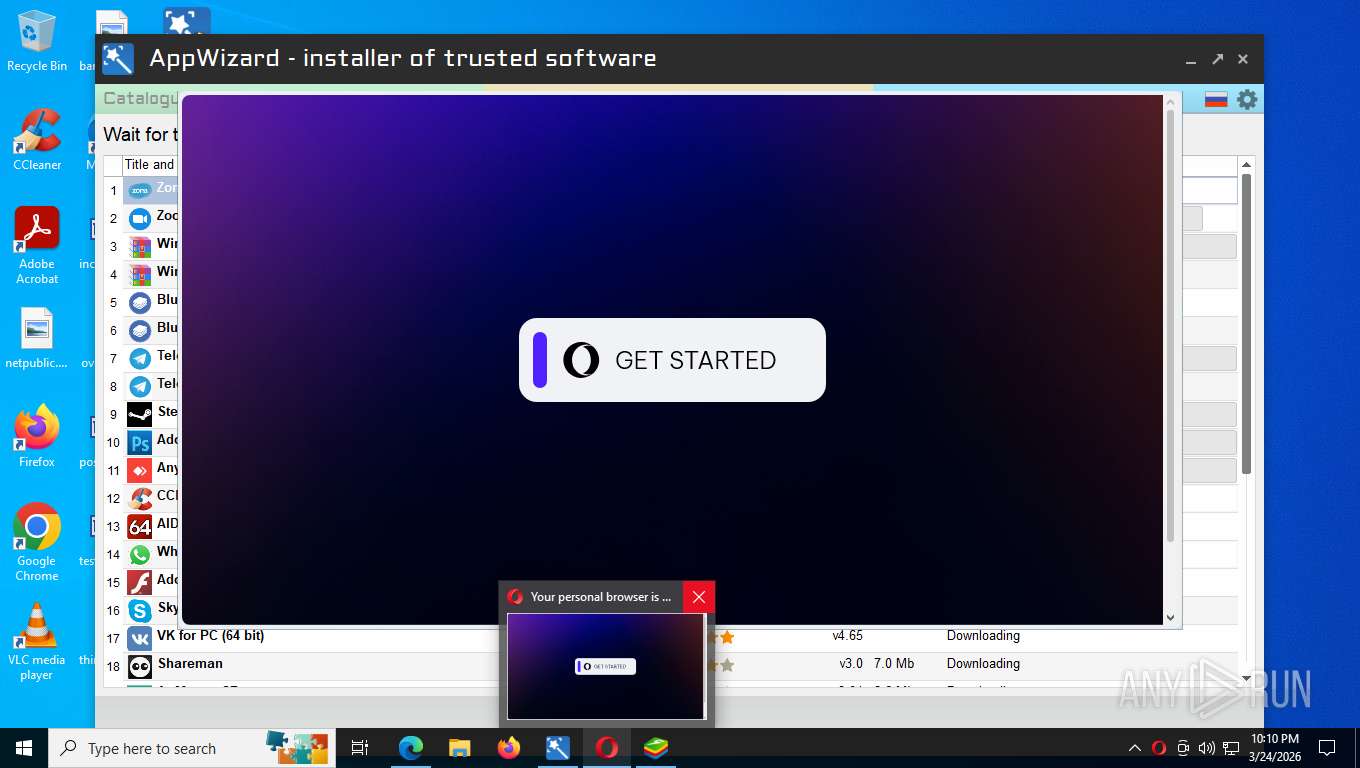This screenshot has width=1360, height=768.
Task: Click the AppWizard list scrollbar up arrow
Action: pyautogui.click(x=1246, y=164)
